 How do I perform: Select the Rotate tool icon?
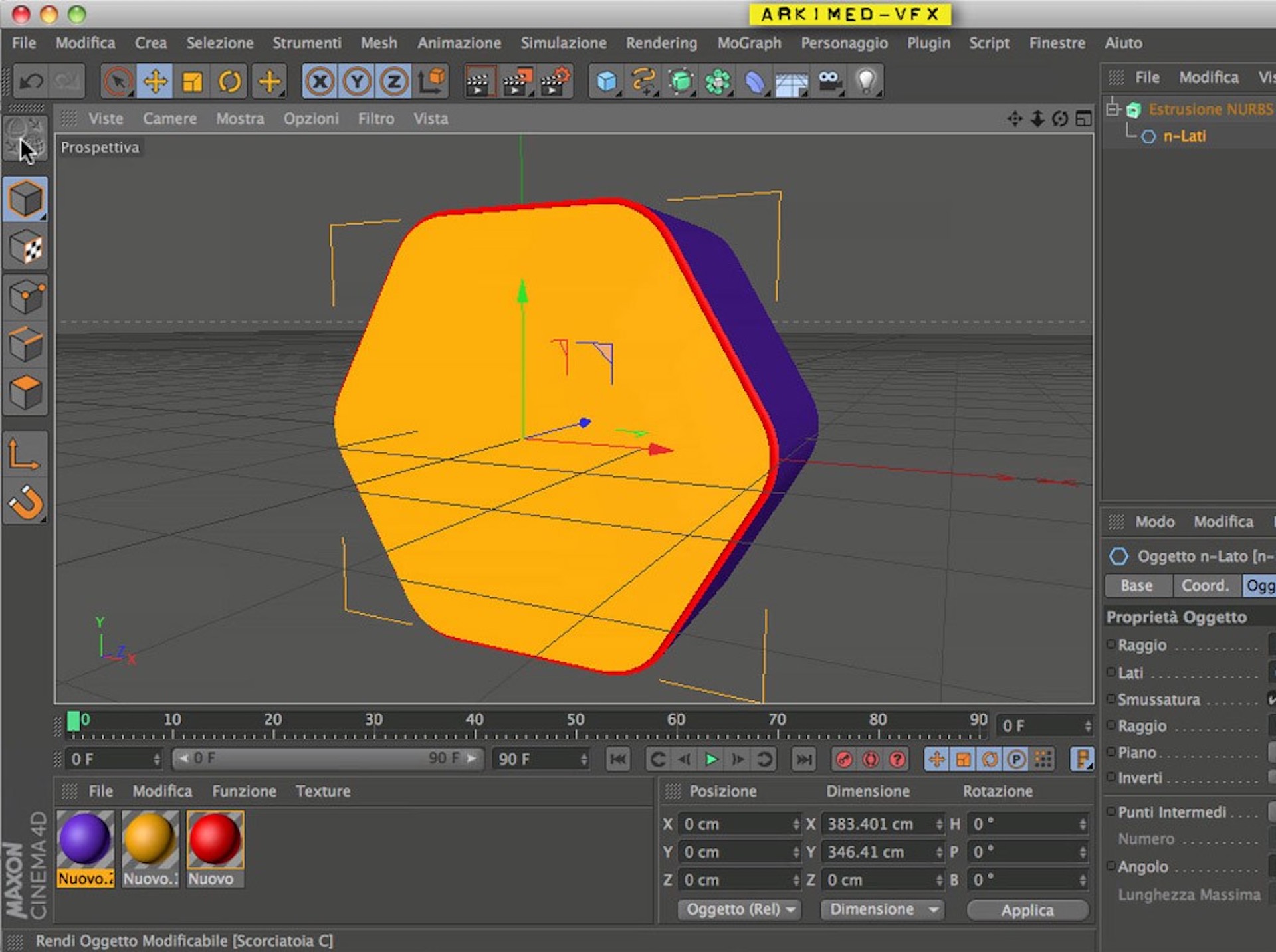(x=230, y=82)
